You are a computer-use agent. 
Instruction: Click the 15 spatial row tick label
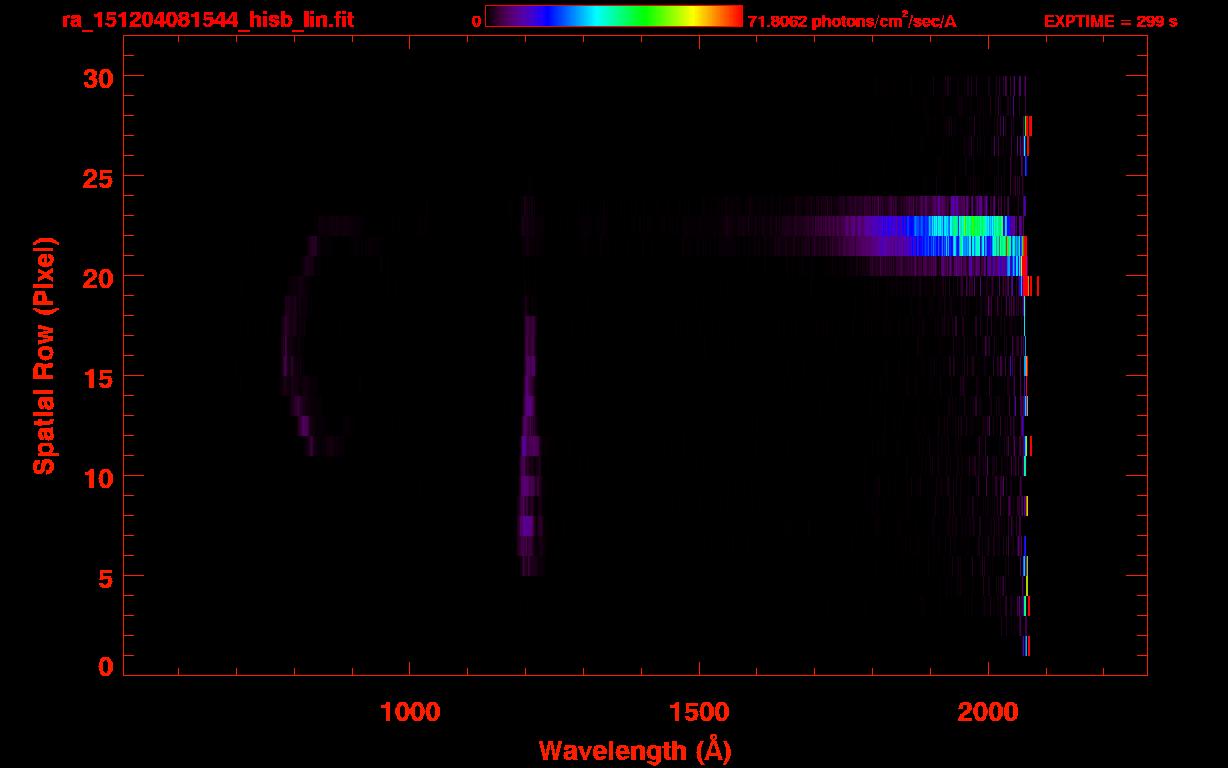tap(97, 377)
